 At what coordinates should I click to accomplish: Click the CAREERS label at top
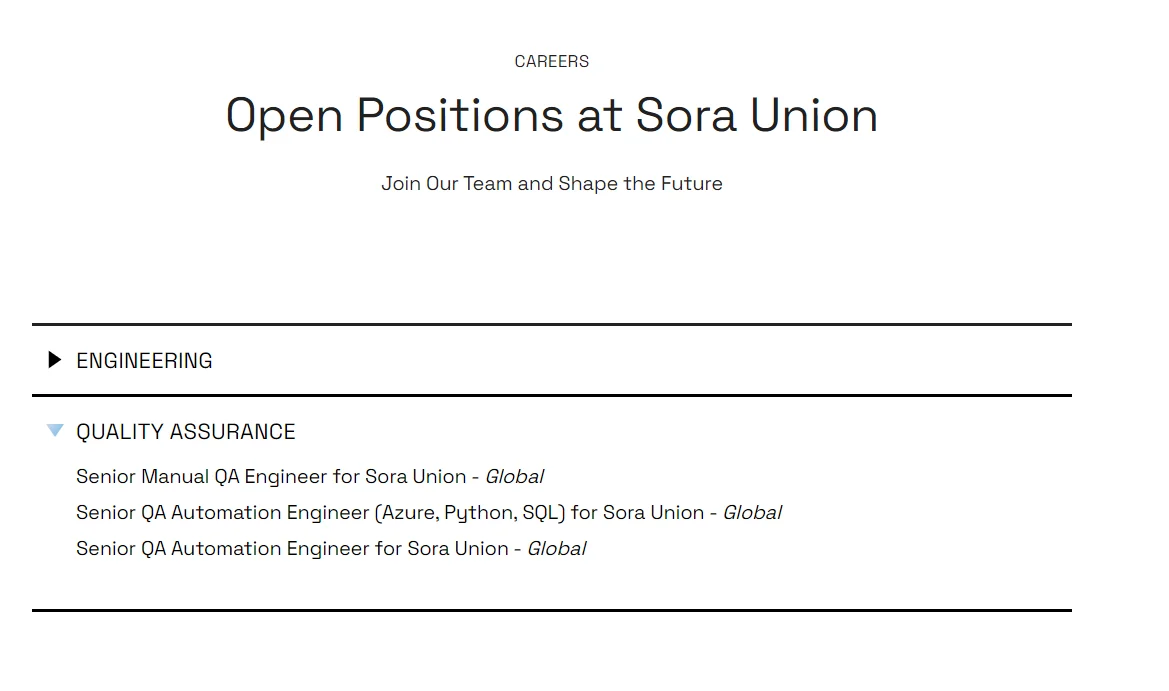[x=552, y=62]
